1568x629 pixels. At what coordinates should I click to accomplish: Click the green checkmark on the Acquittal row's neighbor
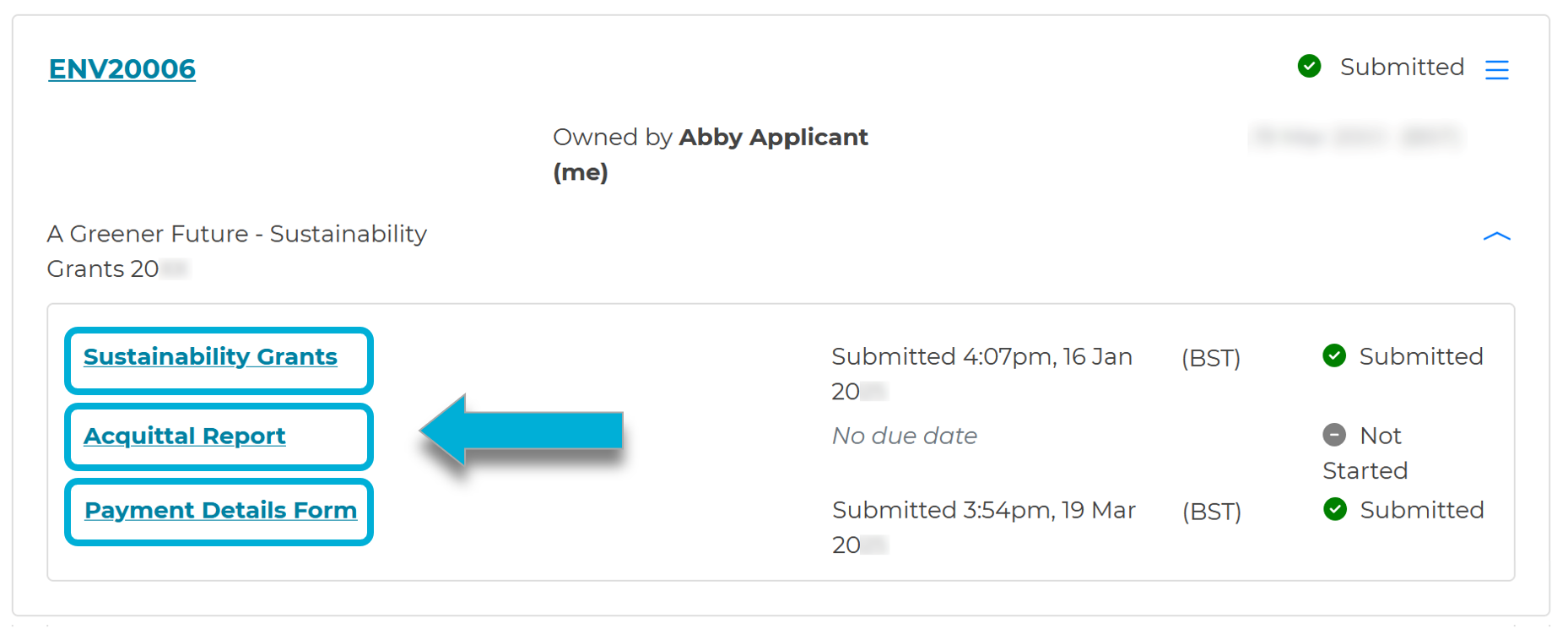click(1334, 356)
